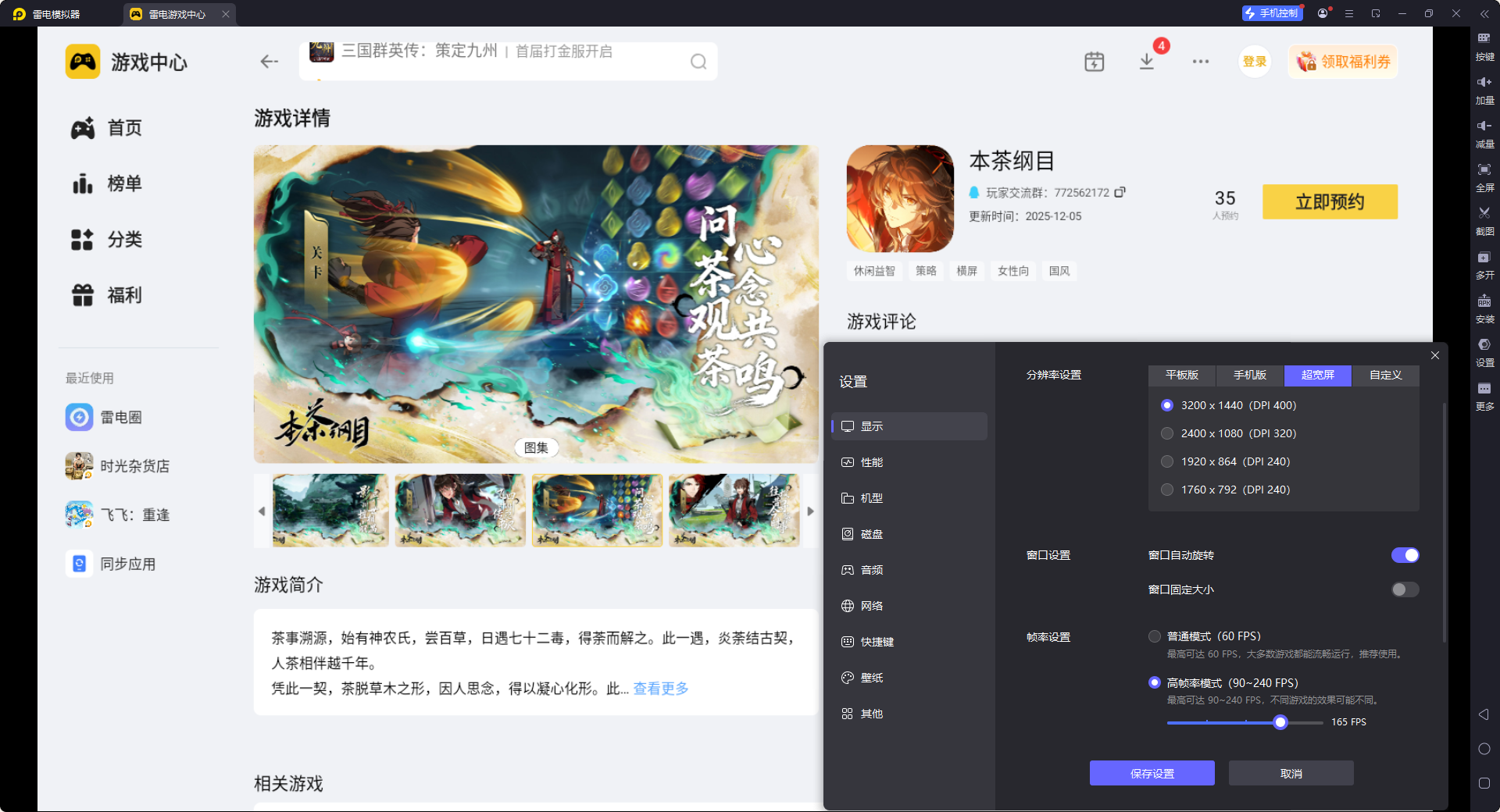Screen dimensions: 1500x812
Task: Increase volume with the 加量 icon
Action: [x=1484, y=90]
